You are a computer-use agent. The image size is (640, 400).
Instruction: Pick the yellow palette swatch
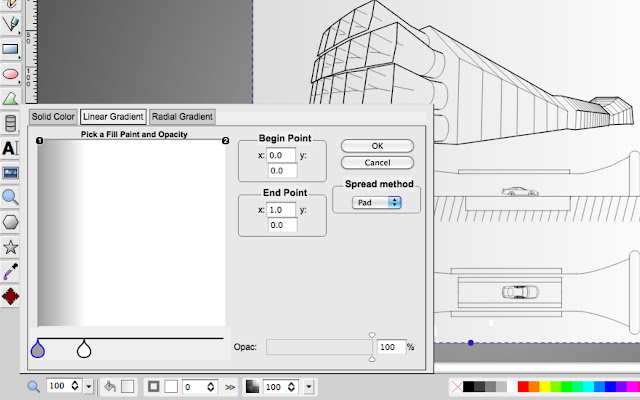pos(545,387)
